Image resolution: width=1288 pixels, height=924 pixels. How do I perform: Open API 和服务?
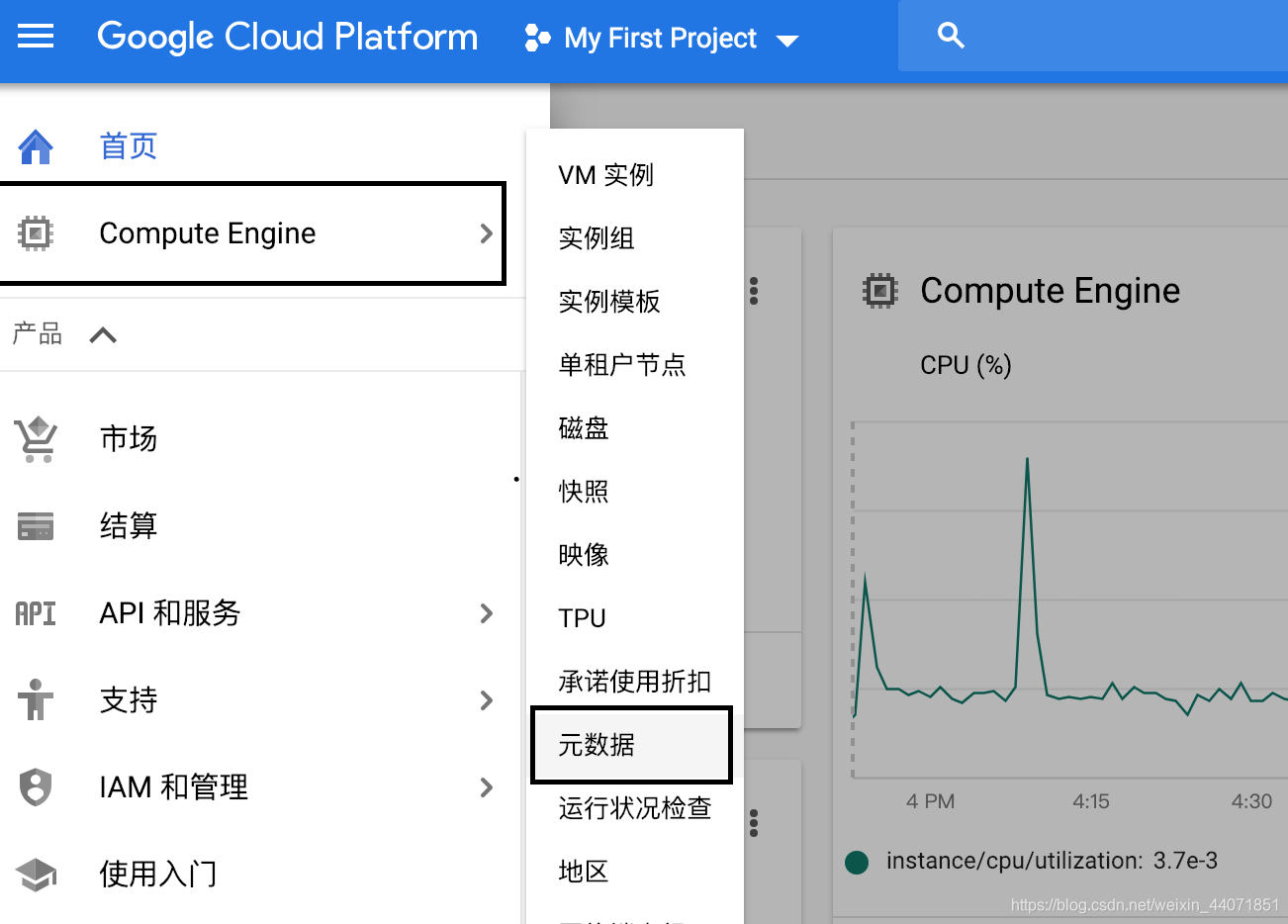[170, 612]
